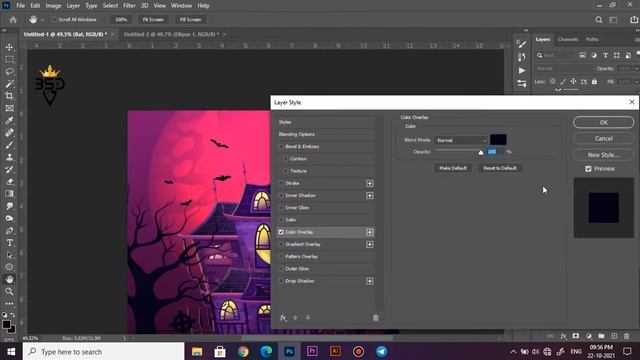Select the Frame tool
640x360 pixels.
coord(9,109)
